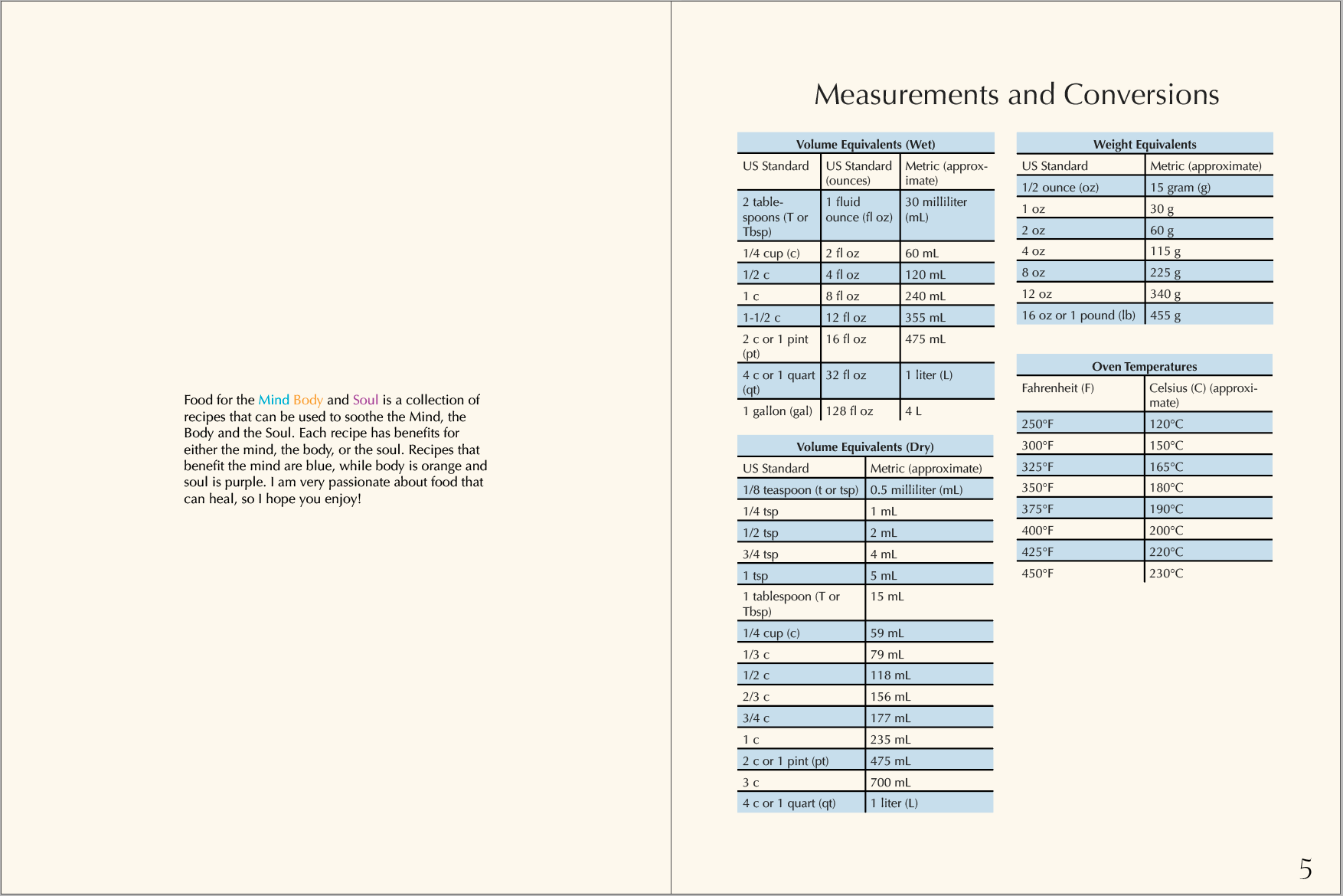
Task: Click the '450°F' cell
Action: (x=1080, y=573)
